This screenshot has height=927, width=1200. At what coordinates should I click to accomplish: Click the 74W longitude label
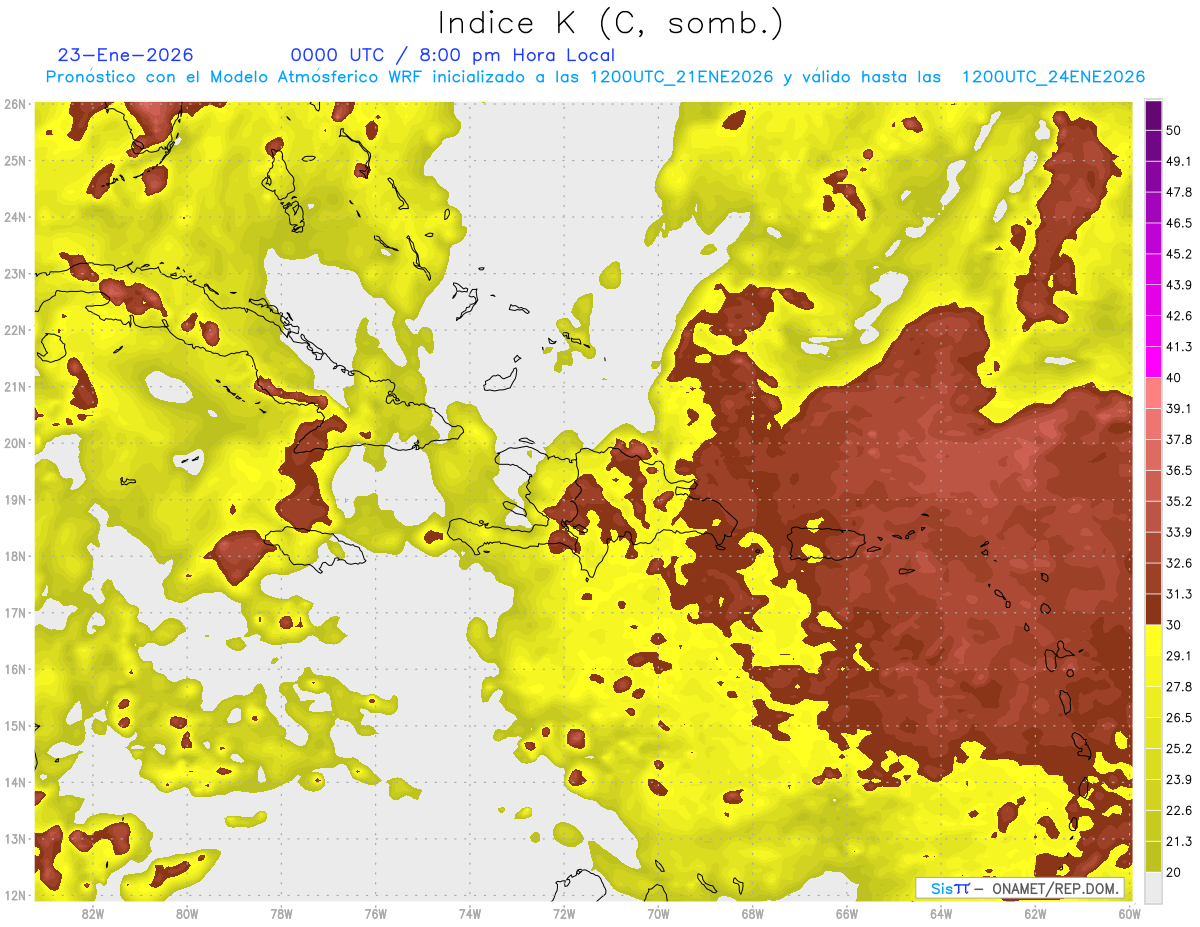click(469, 914)
